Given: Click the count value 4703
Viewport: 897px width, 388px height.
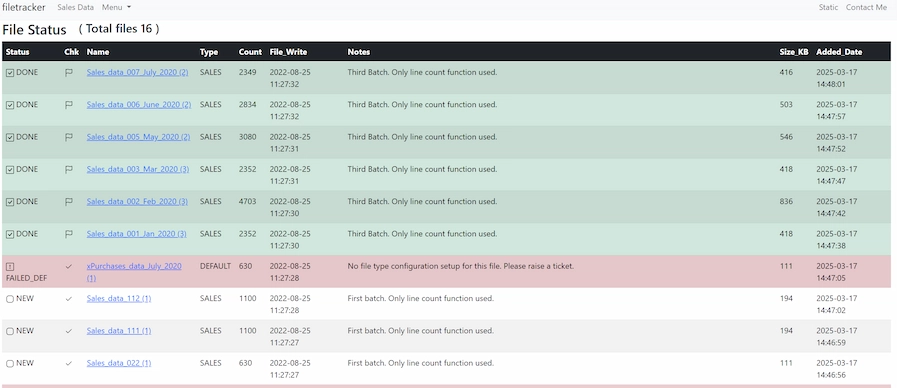Looking at the screenshot, I should pyautogui.click(x=248, y=202).
